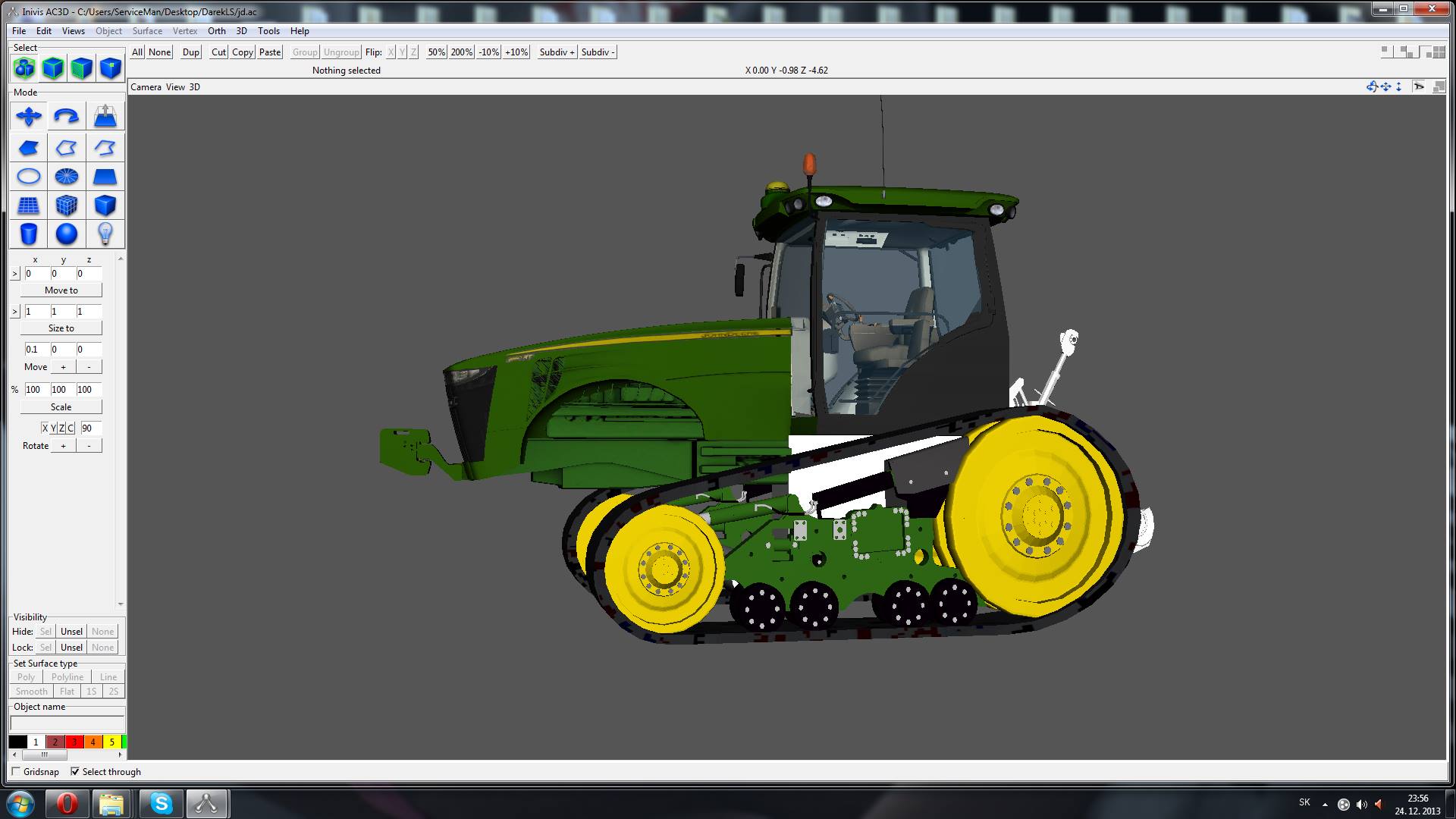Choose the Sphere primitive tool
The height and width of the screenshot is (819, 1456).
pos(67,234)
